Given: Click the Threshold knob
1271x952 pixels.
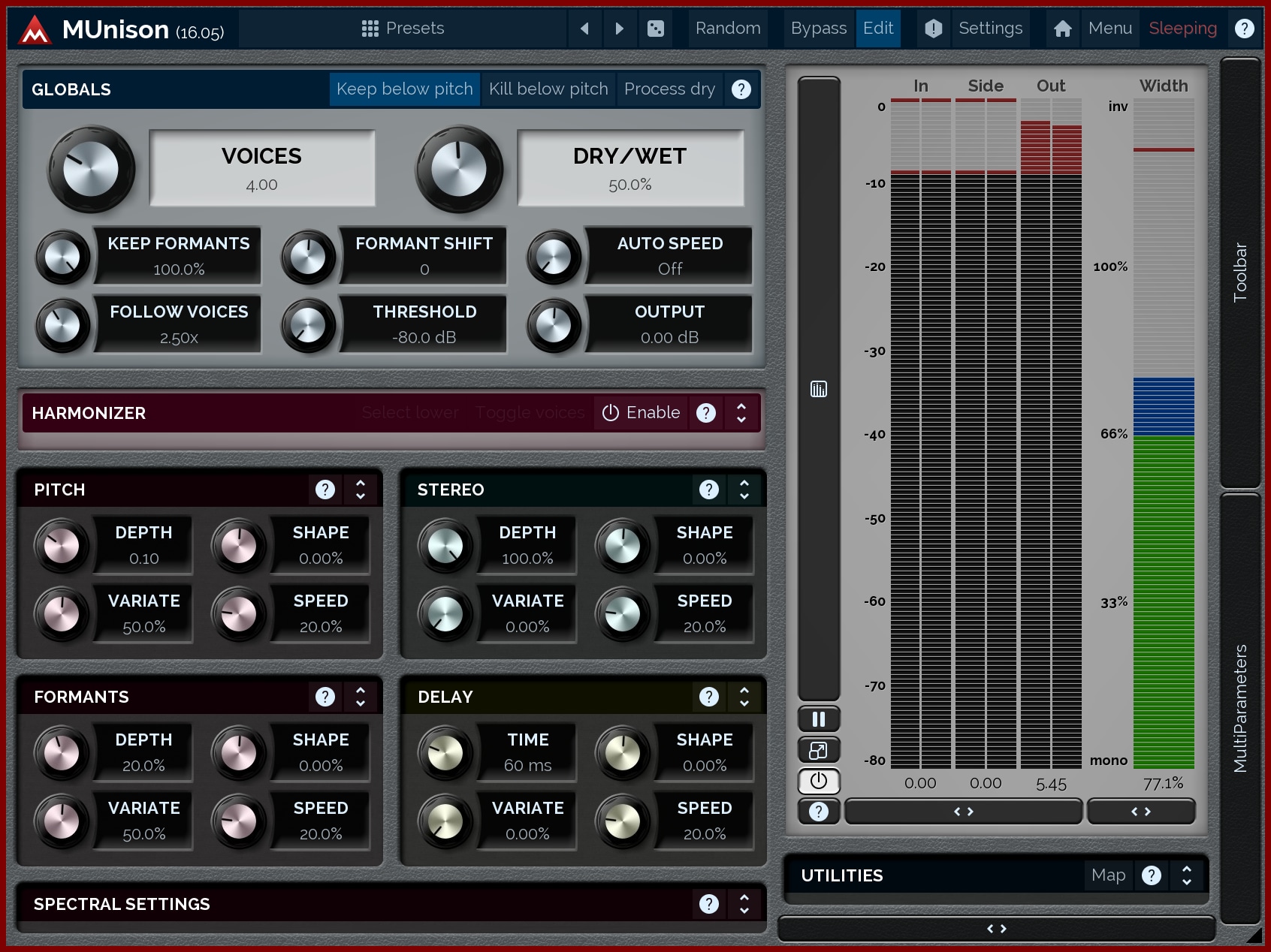Looking at the screenshot, I should click(308, 326).
